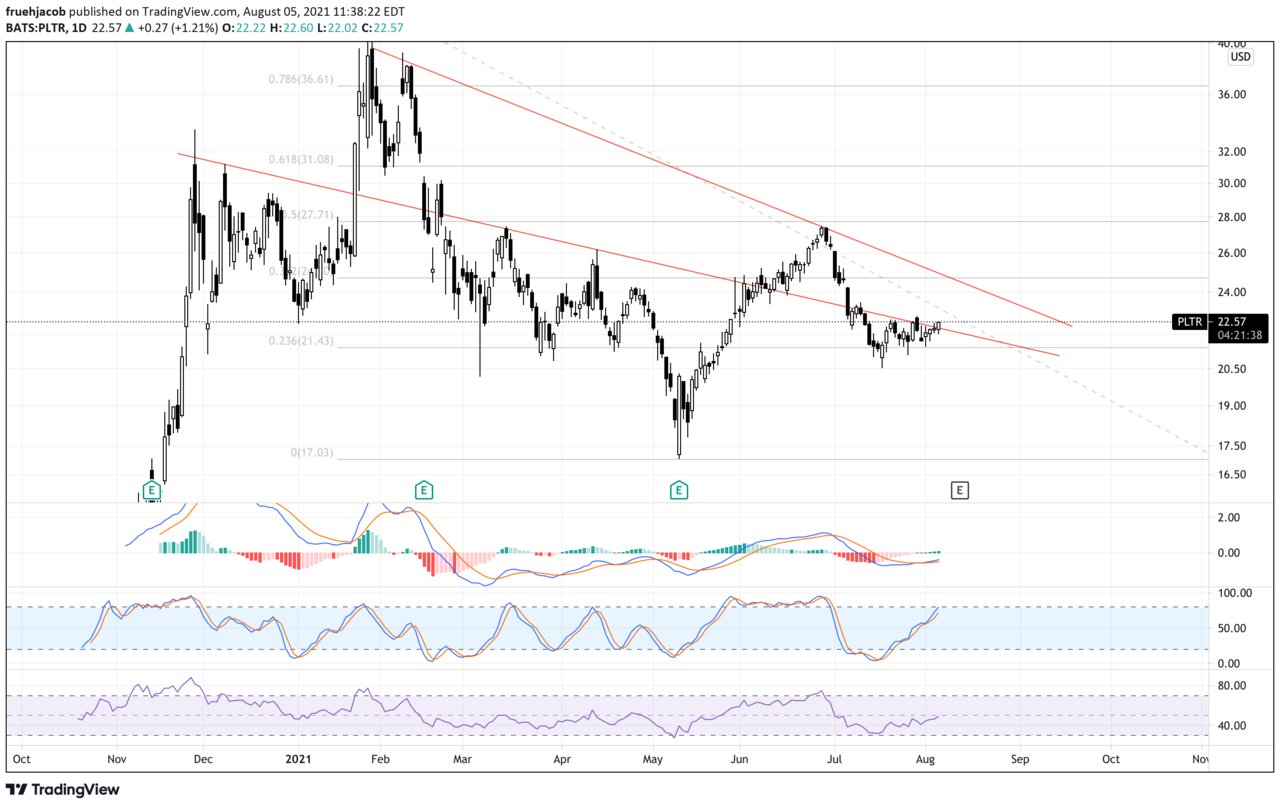Click the PLTR 22.57 price label
Screen dimensions: 1280x807
pyautogui.click(x=1222, y=322)
